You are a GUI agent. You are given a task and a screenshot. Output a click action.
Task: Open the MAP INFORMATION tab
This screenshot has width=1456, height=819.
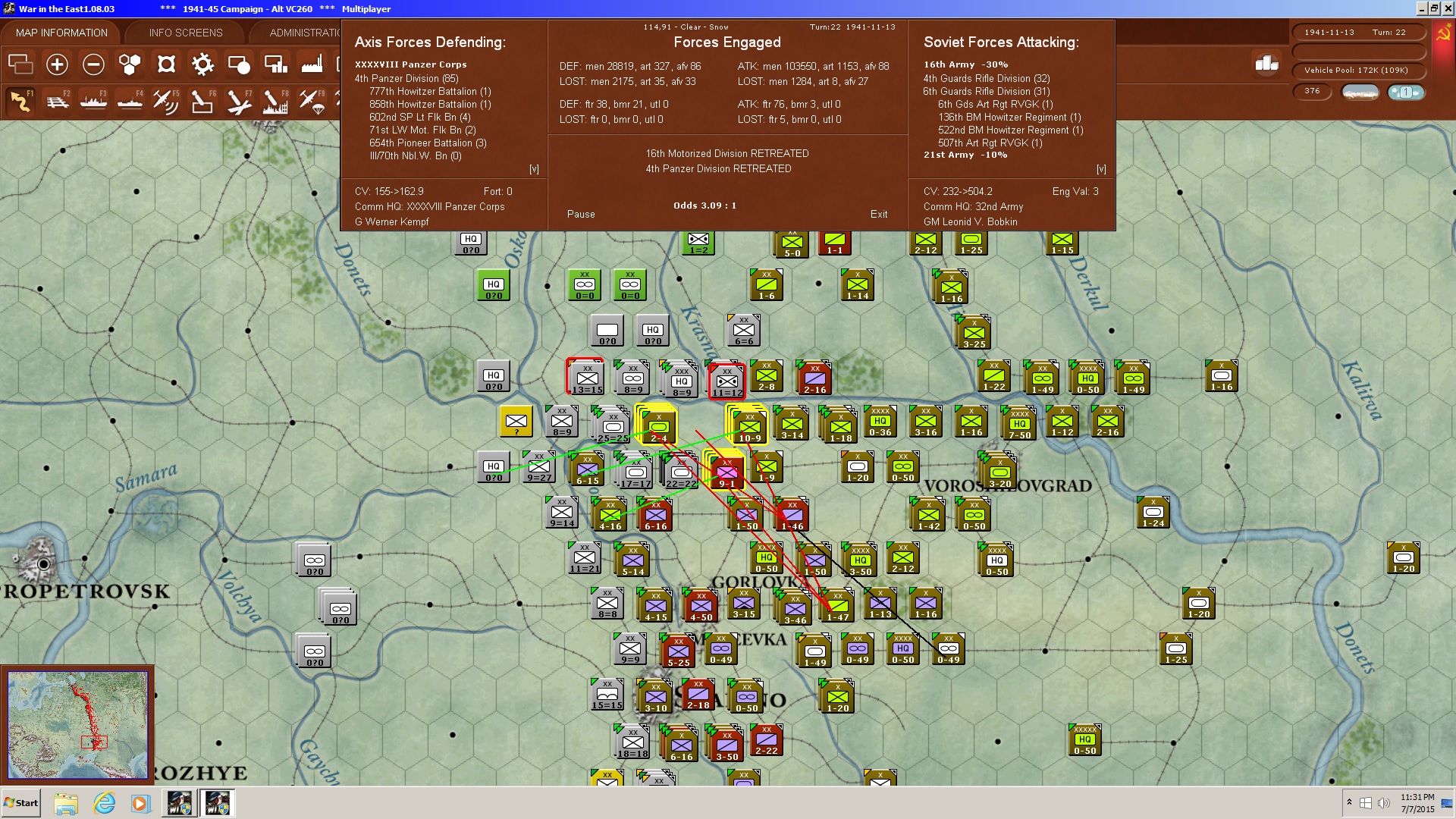[x=61, y=33]
